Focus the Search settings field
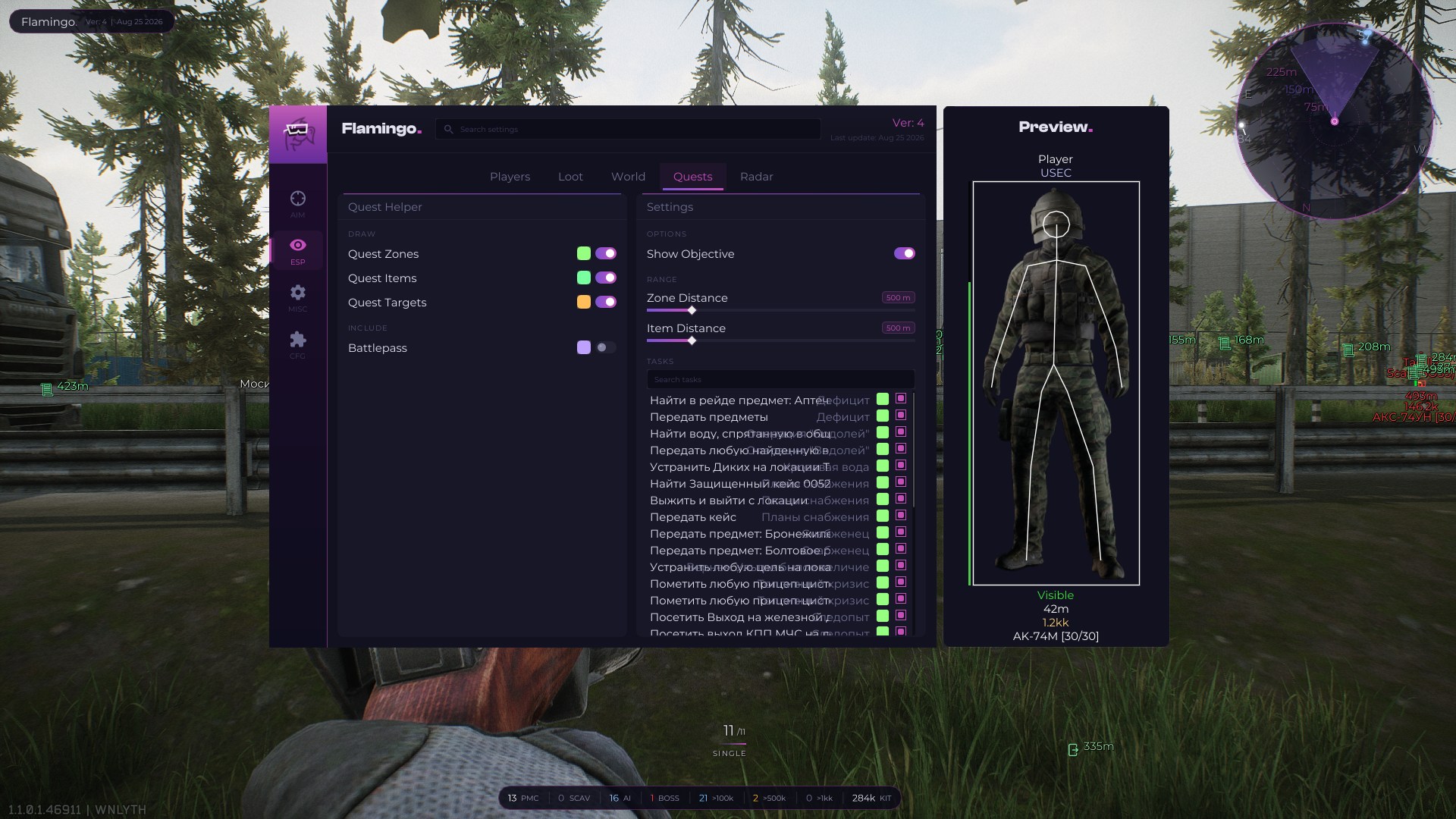The width and height of the screenshot is (1456, 819). point(628,130)
